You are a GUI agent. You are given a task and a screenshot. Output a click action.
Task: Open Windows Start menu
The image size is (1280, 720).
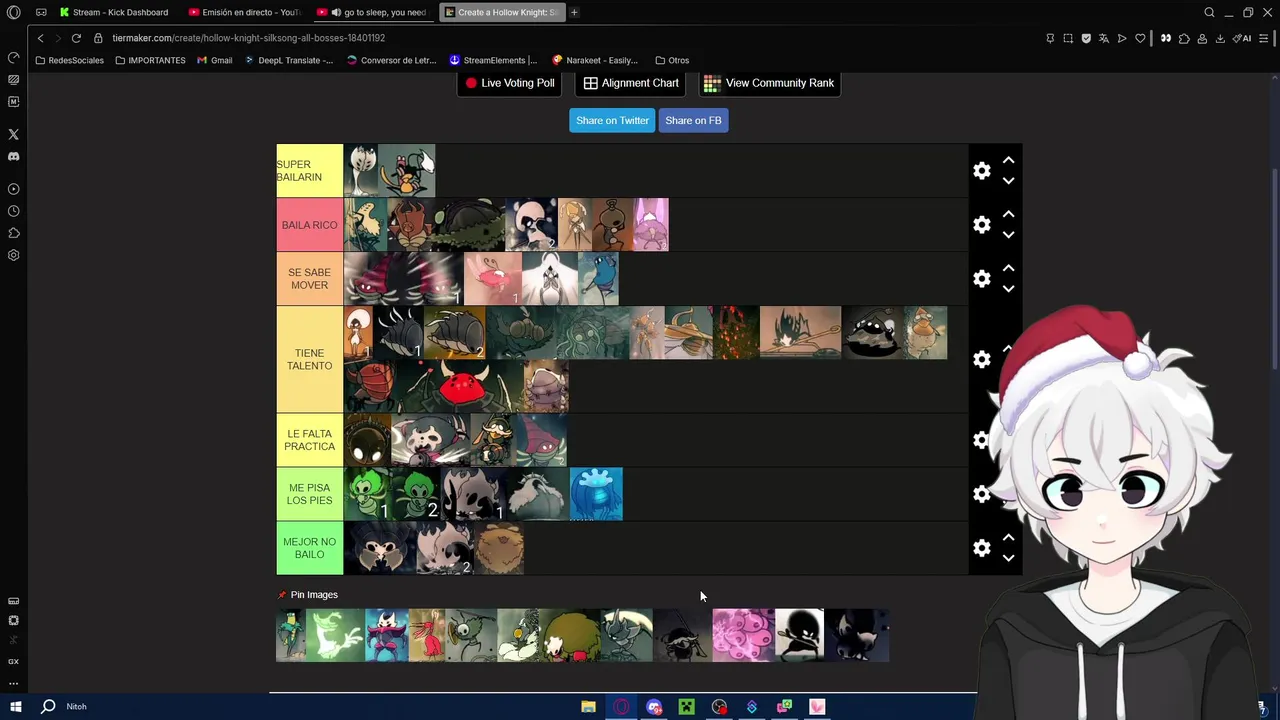tap(15, 706)
